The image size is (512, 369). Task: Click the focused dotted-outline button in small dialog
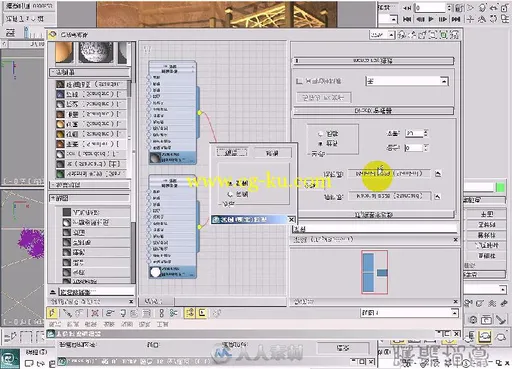point(232,153)
